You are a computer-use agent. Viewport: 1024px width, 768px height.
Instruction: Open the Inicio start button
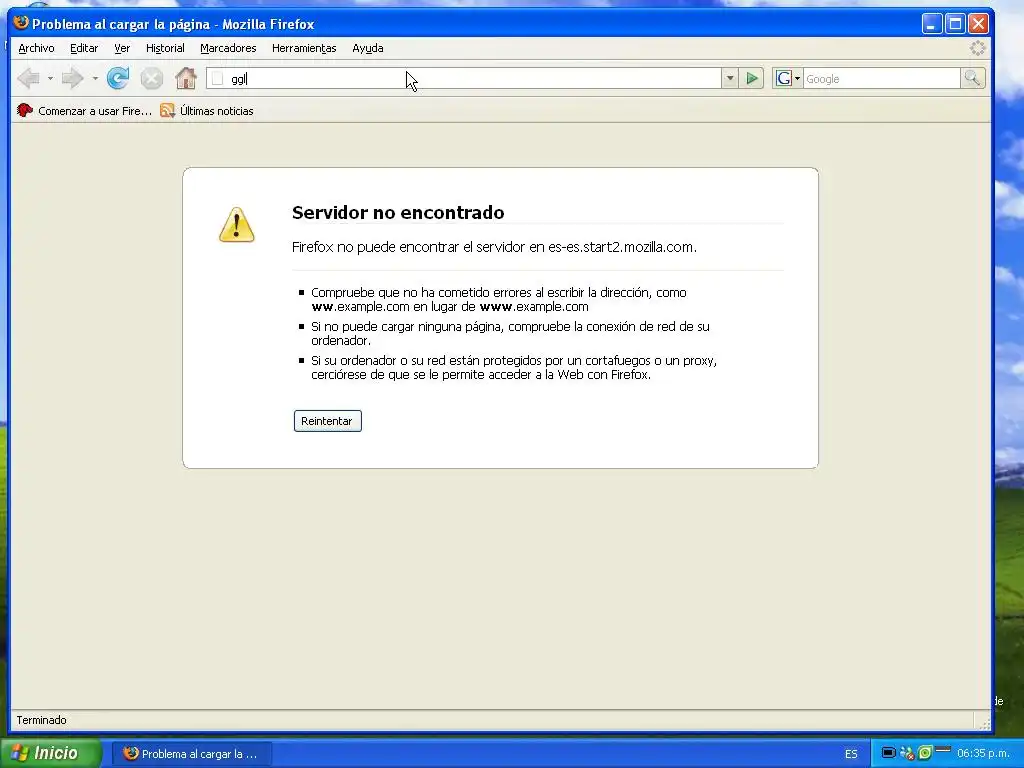point(50,753)
